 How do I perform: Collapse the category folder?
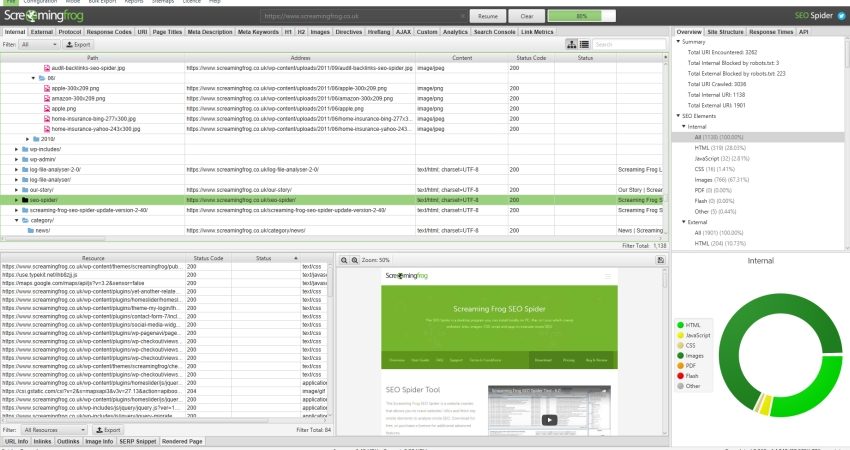(17, 221)
